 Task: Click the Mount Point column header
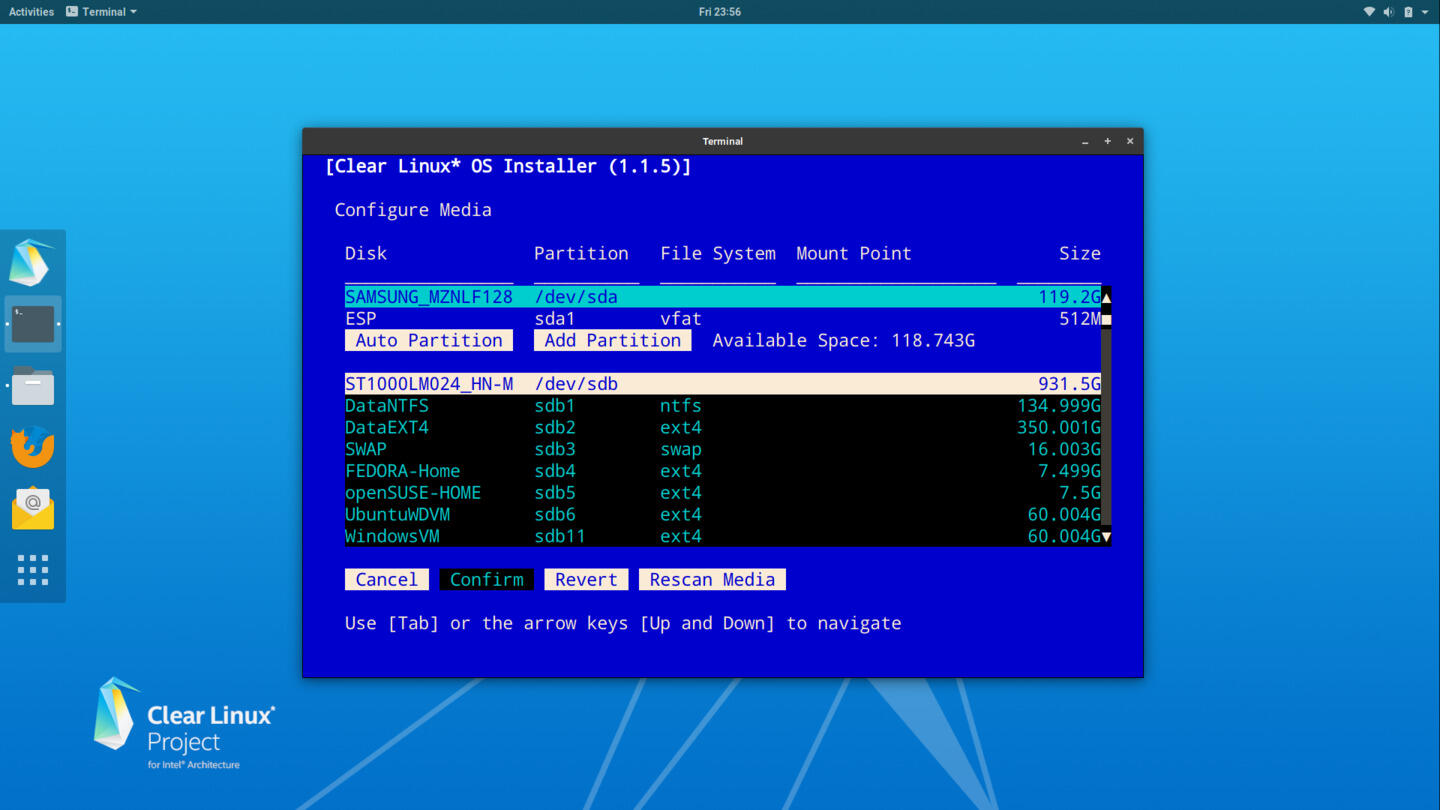tap(854, 254)
